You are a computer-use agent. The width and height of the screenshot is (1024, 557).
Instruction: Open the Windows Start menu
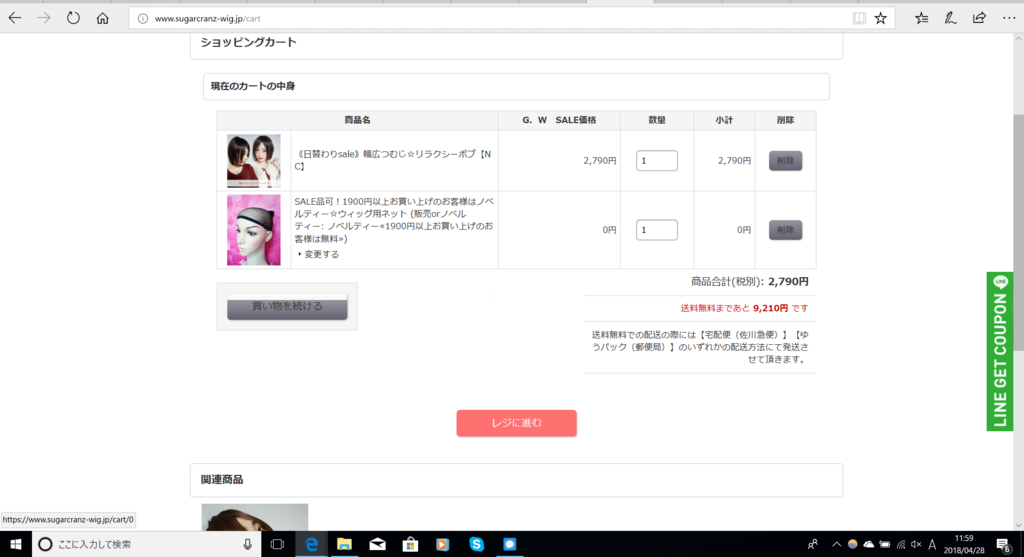pyautogui.click(x=16, y=544)
